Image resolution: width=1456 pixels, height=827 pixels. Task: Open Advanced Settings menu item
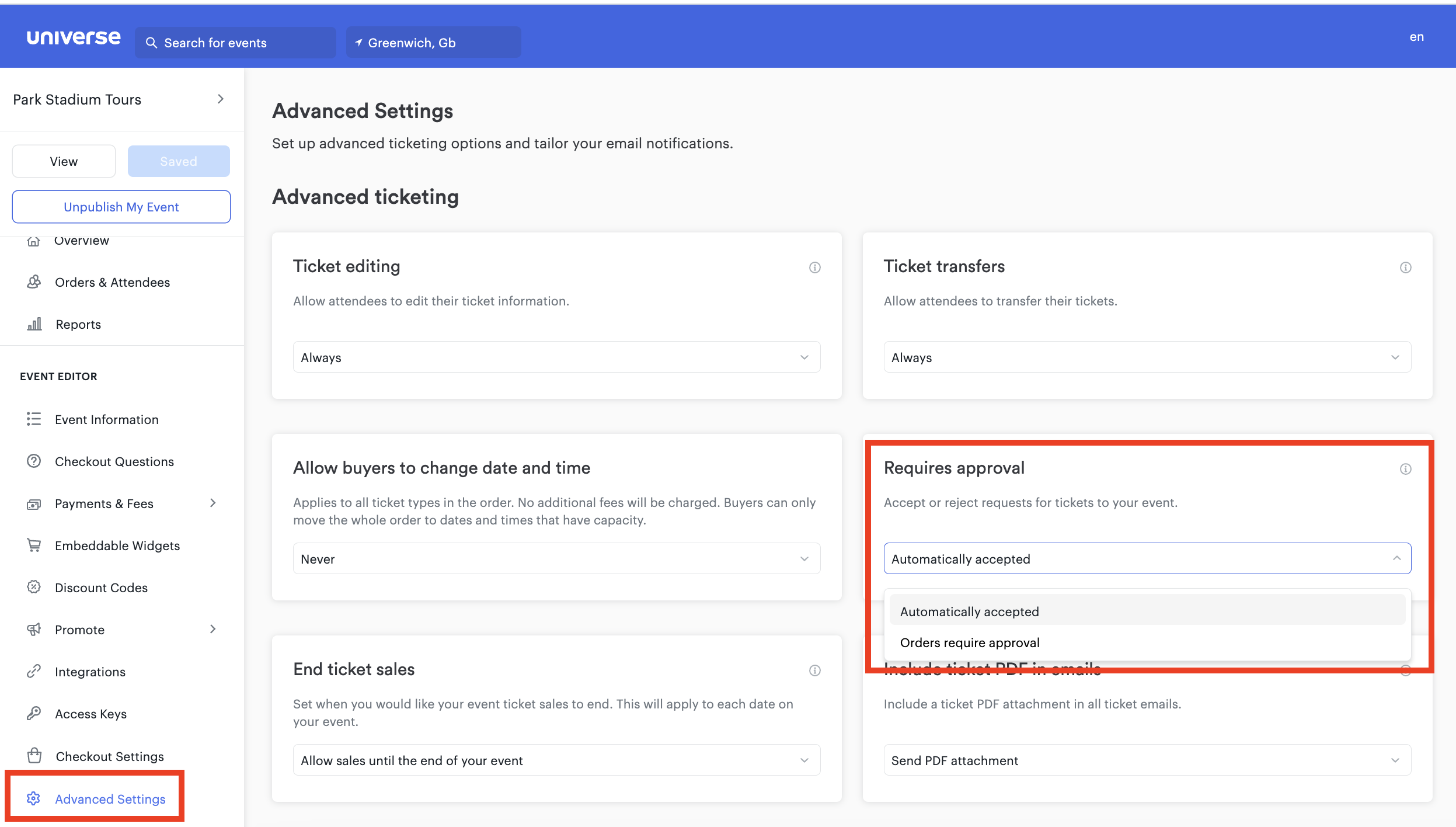coord(110,798)
